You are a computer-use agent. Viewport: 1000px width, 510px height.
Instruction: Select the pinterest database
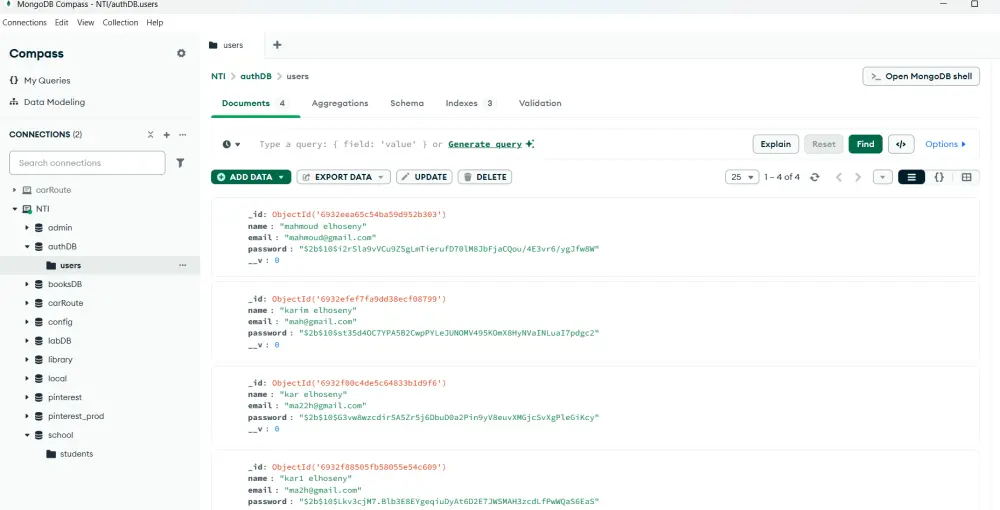point(64,397)
